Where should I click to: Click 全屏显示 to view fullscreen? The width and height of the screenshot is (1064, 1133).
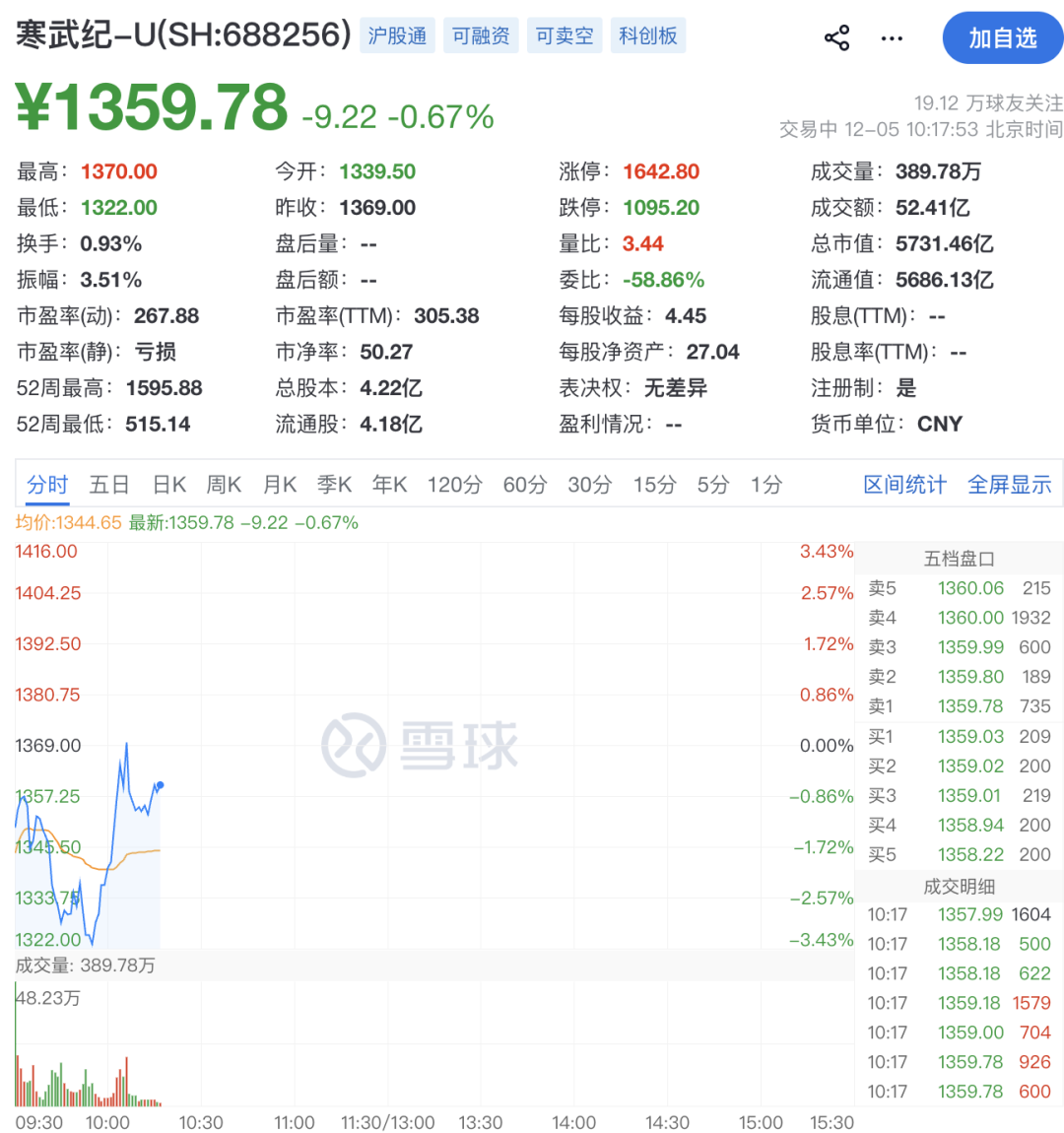point(1009,485)
